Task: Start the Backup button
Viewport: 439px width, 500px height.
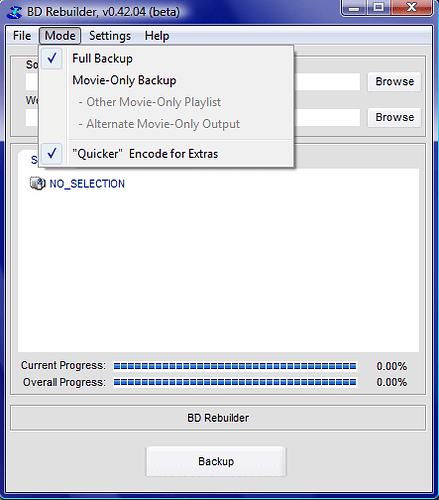Action: pos(216,461)
